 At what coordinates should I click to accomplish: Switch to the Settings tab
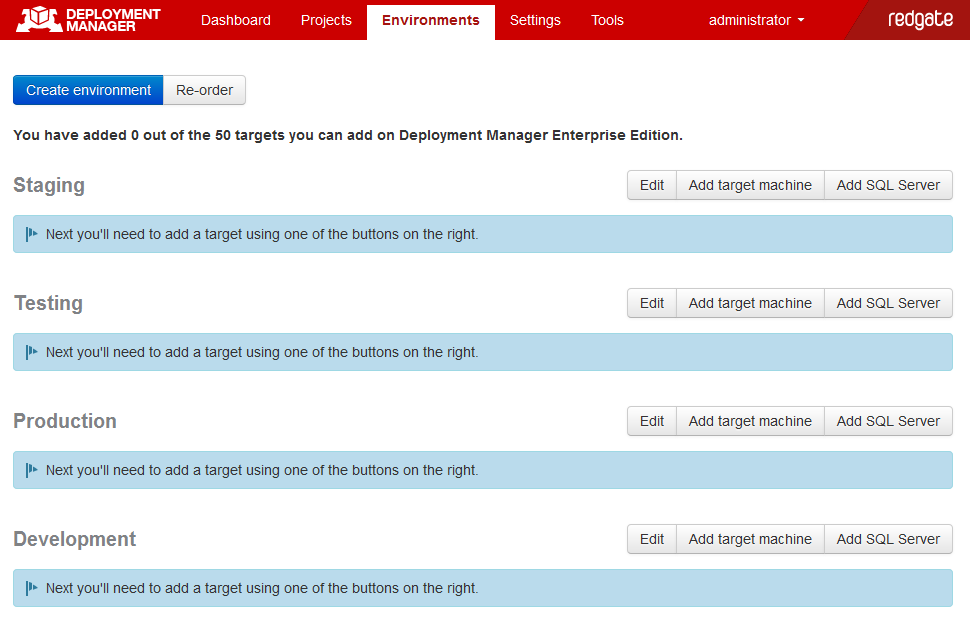[535, 20]
